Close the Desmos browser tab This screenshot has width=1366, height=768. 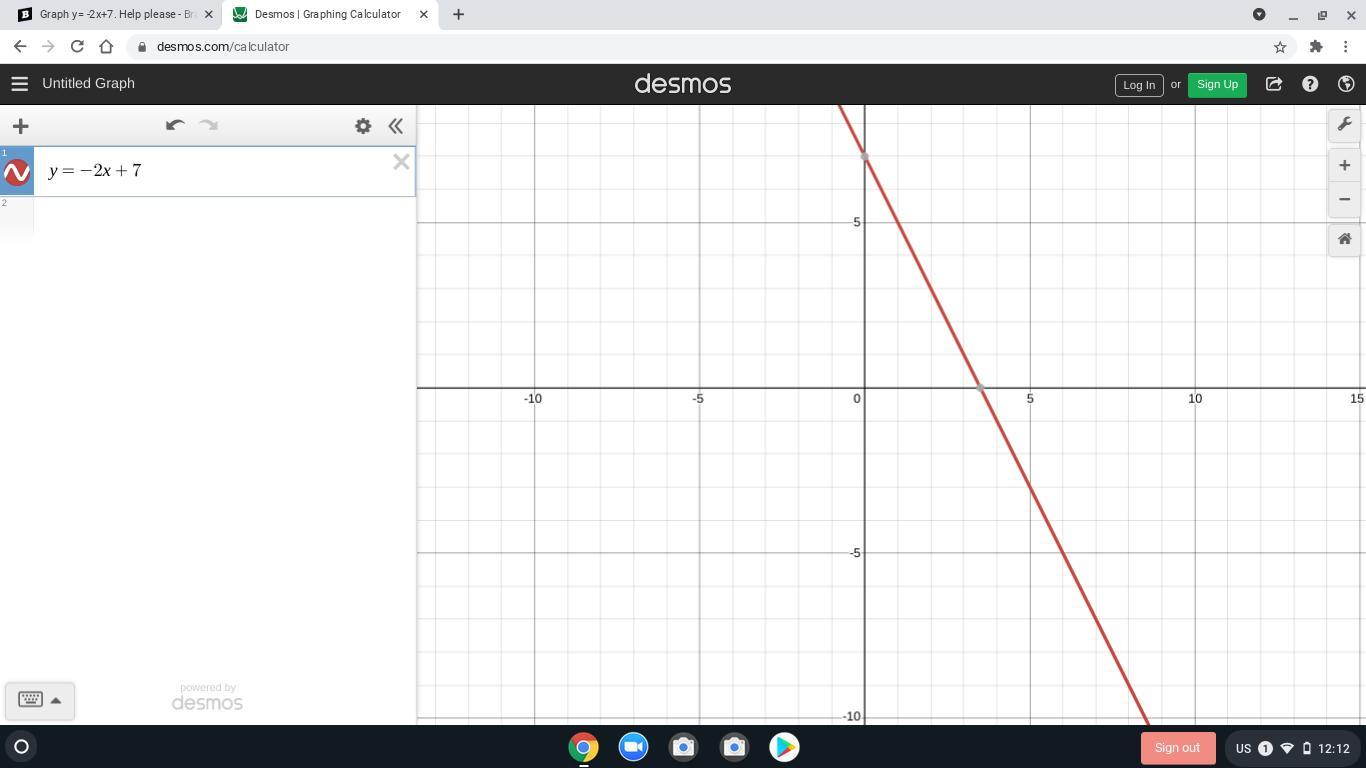pos(423,15)
